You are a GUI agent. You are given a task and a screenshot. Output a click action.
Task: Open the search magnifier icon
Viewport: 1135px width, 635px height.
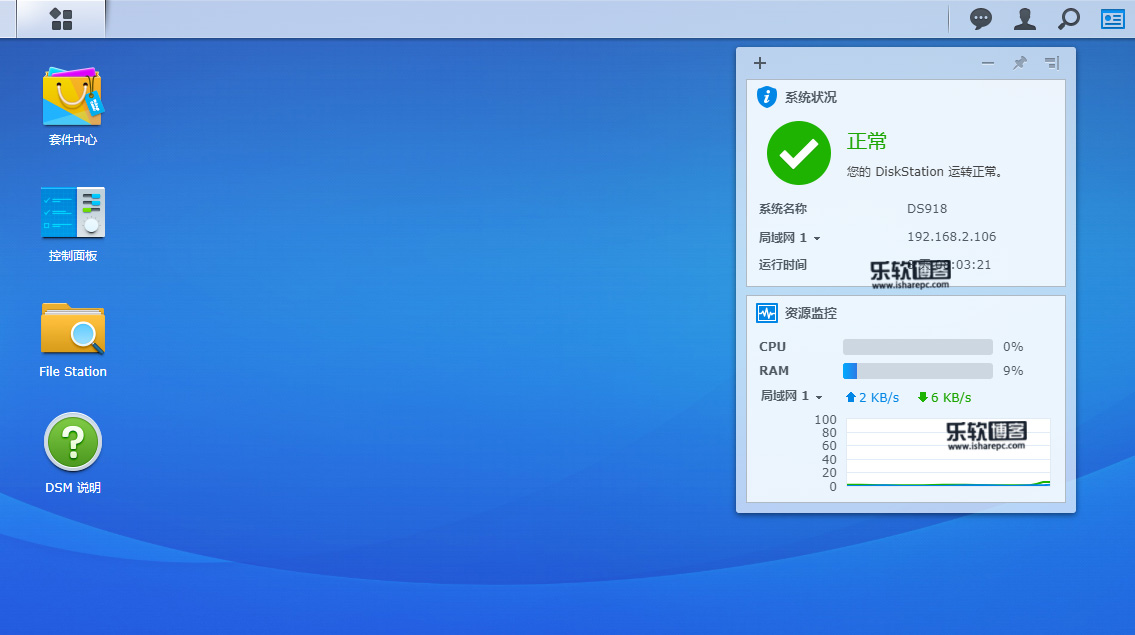click(1068, 19)
